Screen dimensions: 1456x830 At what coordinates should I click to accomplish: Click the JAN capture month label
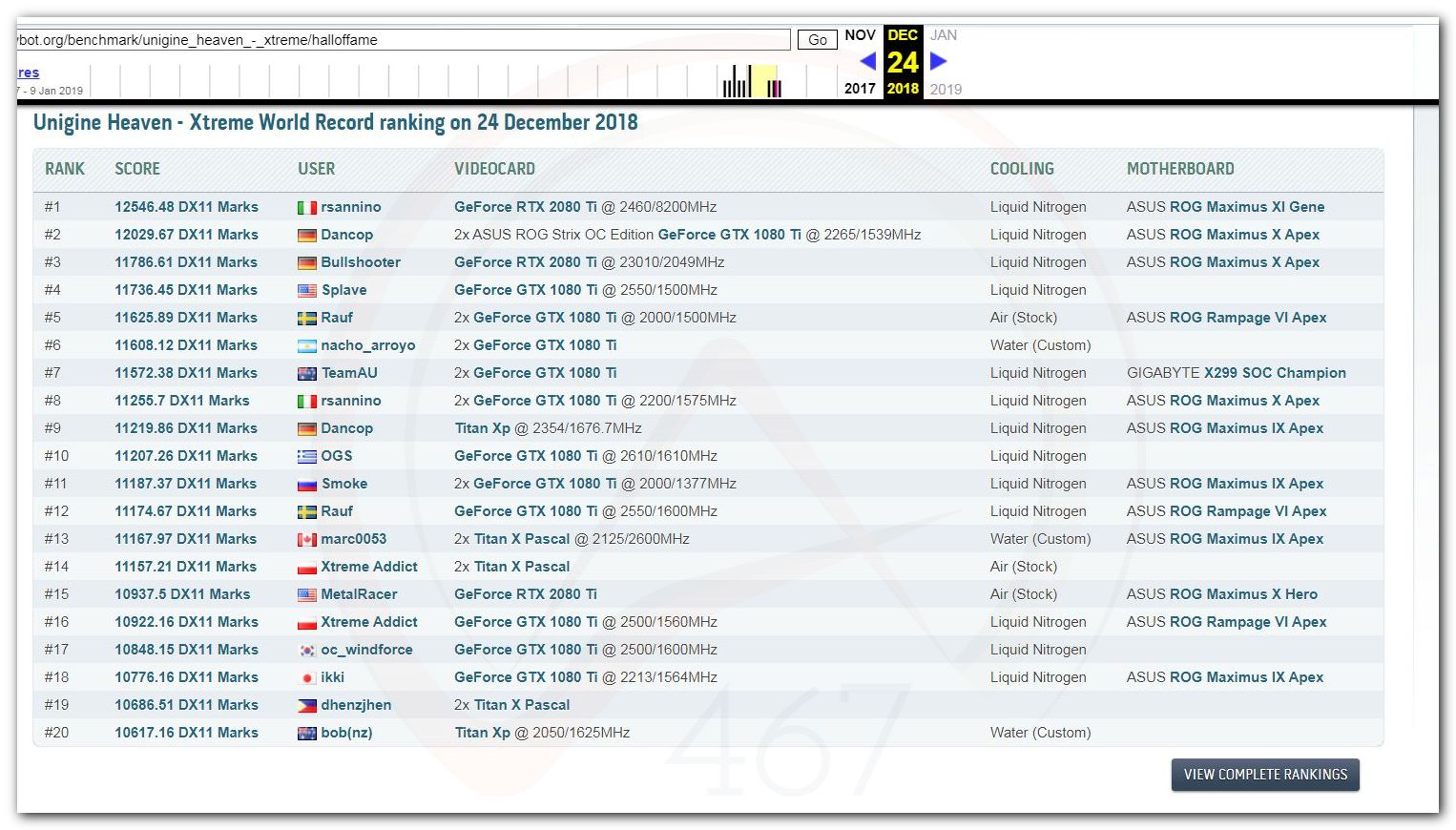(944, 35)
